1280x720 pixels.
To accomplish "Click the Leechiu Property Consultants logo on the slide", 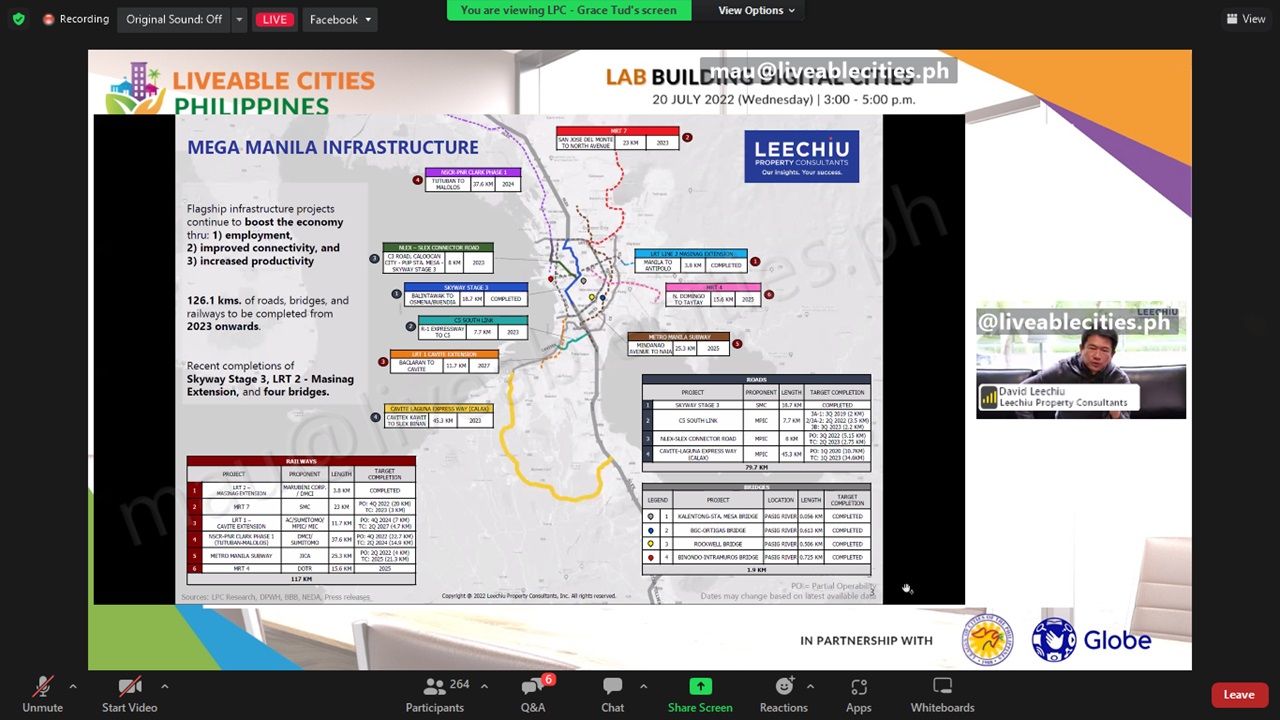I will pos(801,156).
